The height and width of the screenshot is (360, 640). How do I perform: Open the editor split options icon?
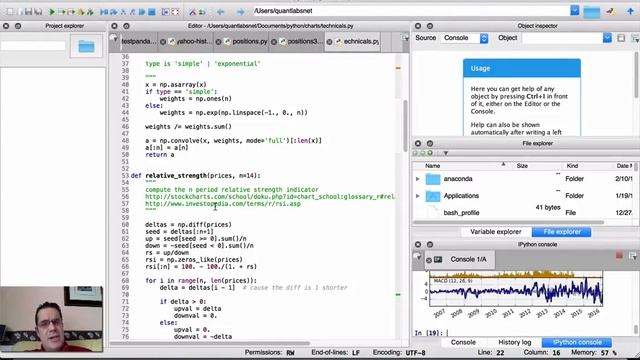(x=405, y=38)
